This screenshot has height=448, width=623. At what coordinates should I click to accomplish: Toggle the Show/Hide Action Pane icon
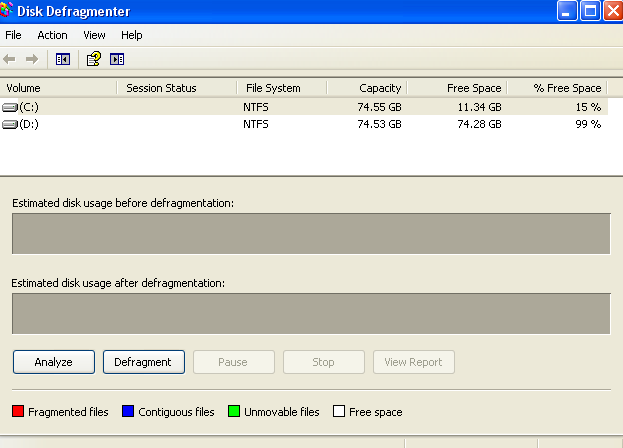pos(117,60)
